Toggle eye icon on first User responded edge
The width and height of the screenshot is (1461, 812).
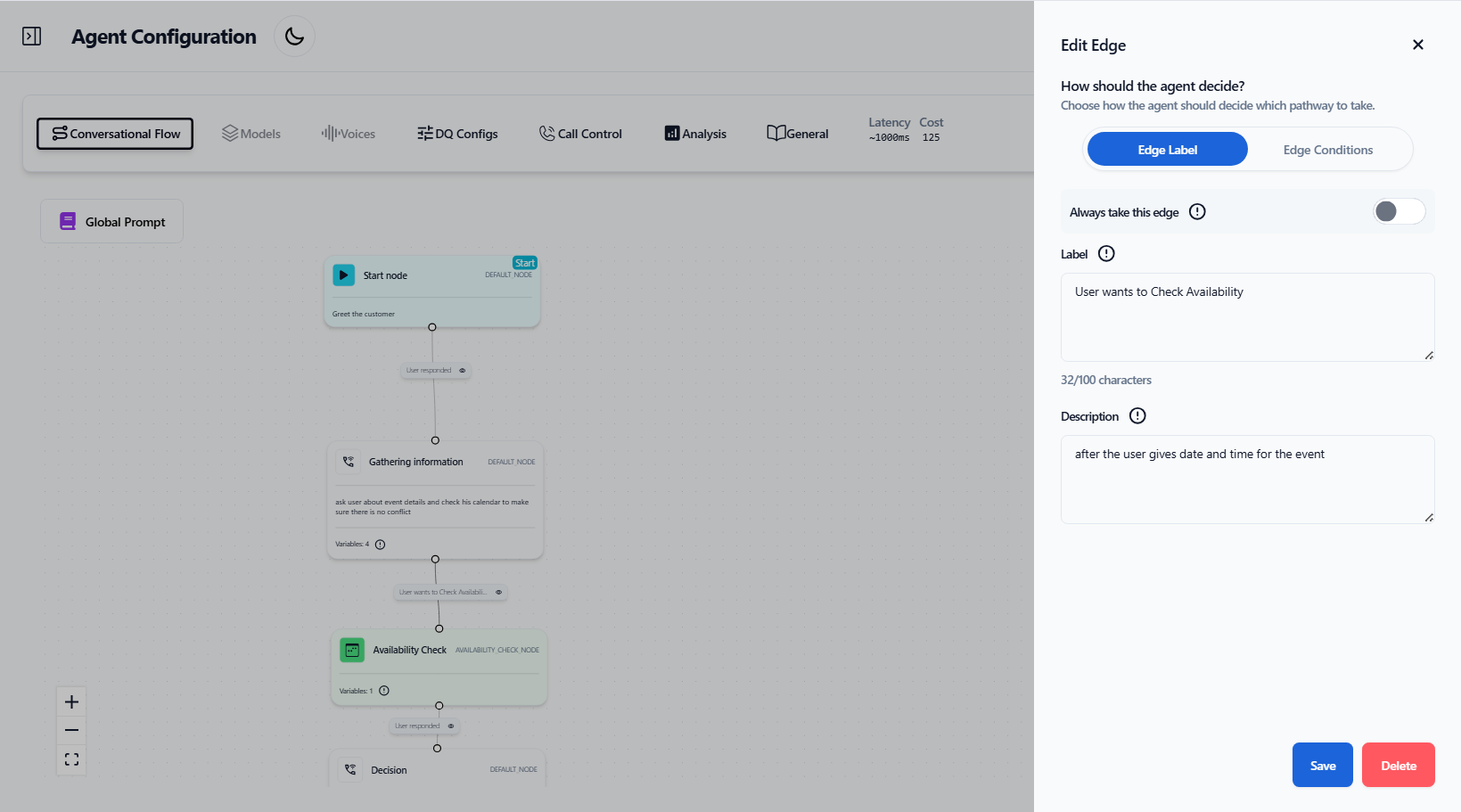click(x=462, y=370)
